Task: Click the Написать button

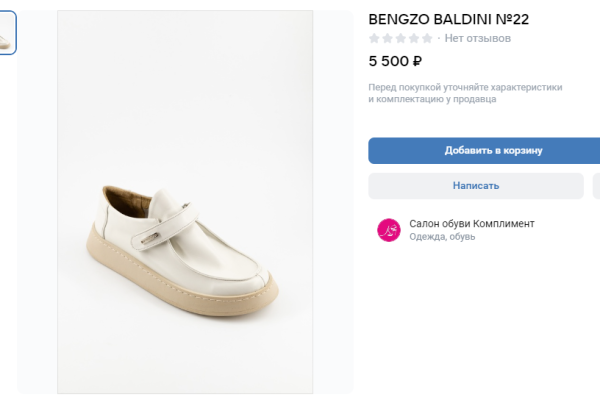Action: point(475,186)
